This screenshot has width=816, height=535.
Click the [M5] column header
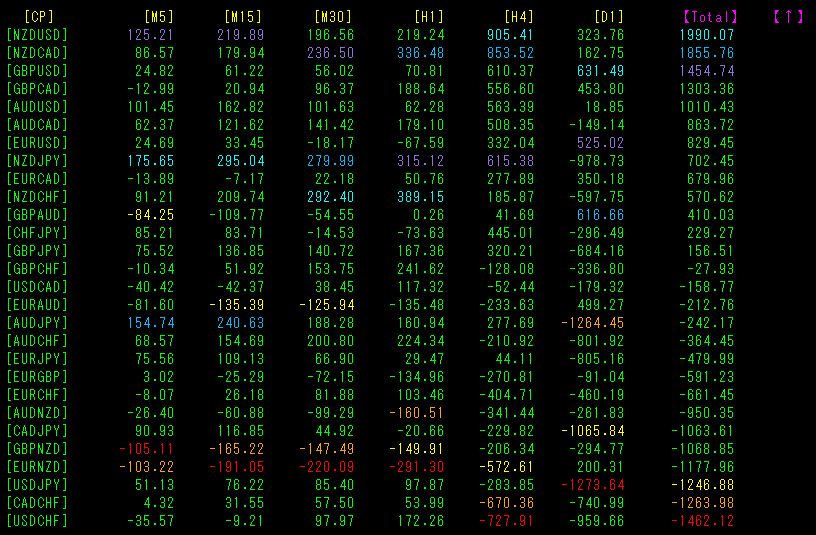click(x=159, y=17)
